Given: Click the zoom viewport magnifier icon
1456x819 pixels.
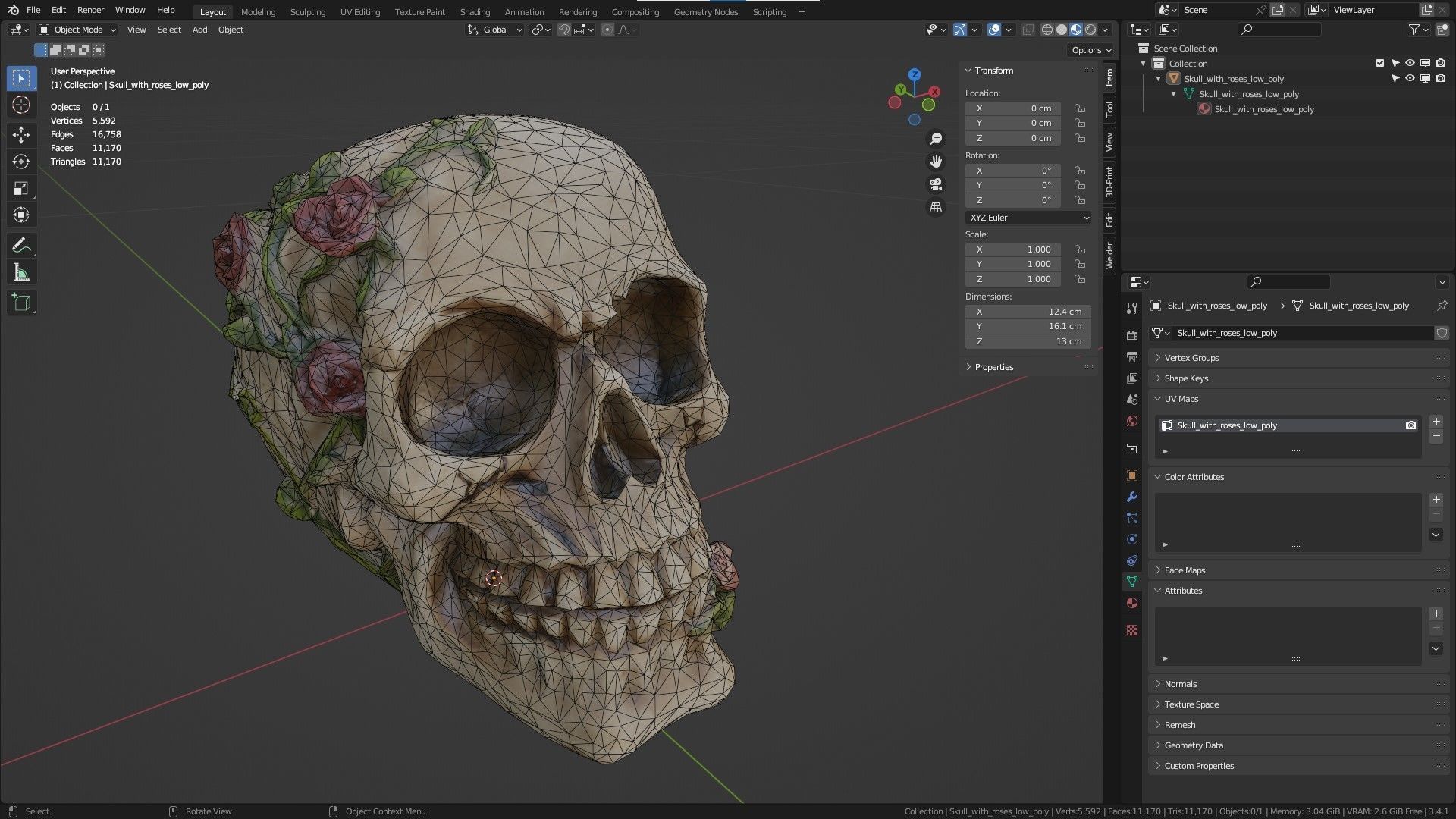Looking at the screenshot, I should [936, 139].
